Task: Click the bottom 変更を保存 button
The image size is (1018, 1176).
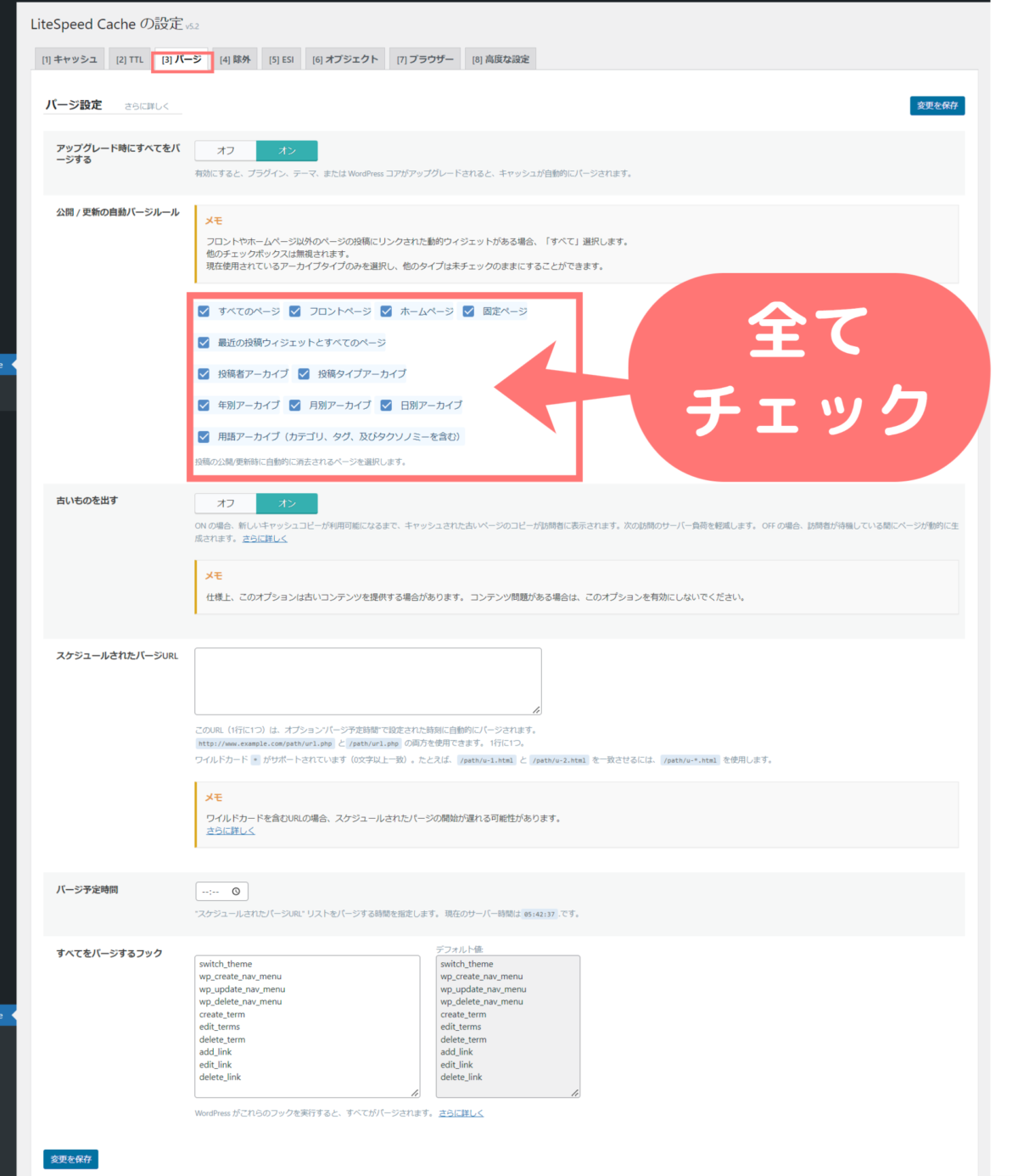Action: 70,1158
